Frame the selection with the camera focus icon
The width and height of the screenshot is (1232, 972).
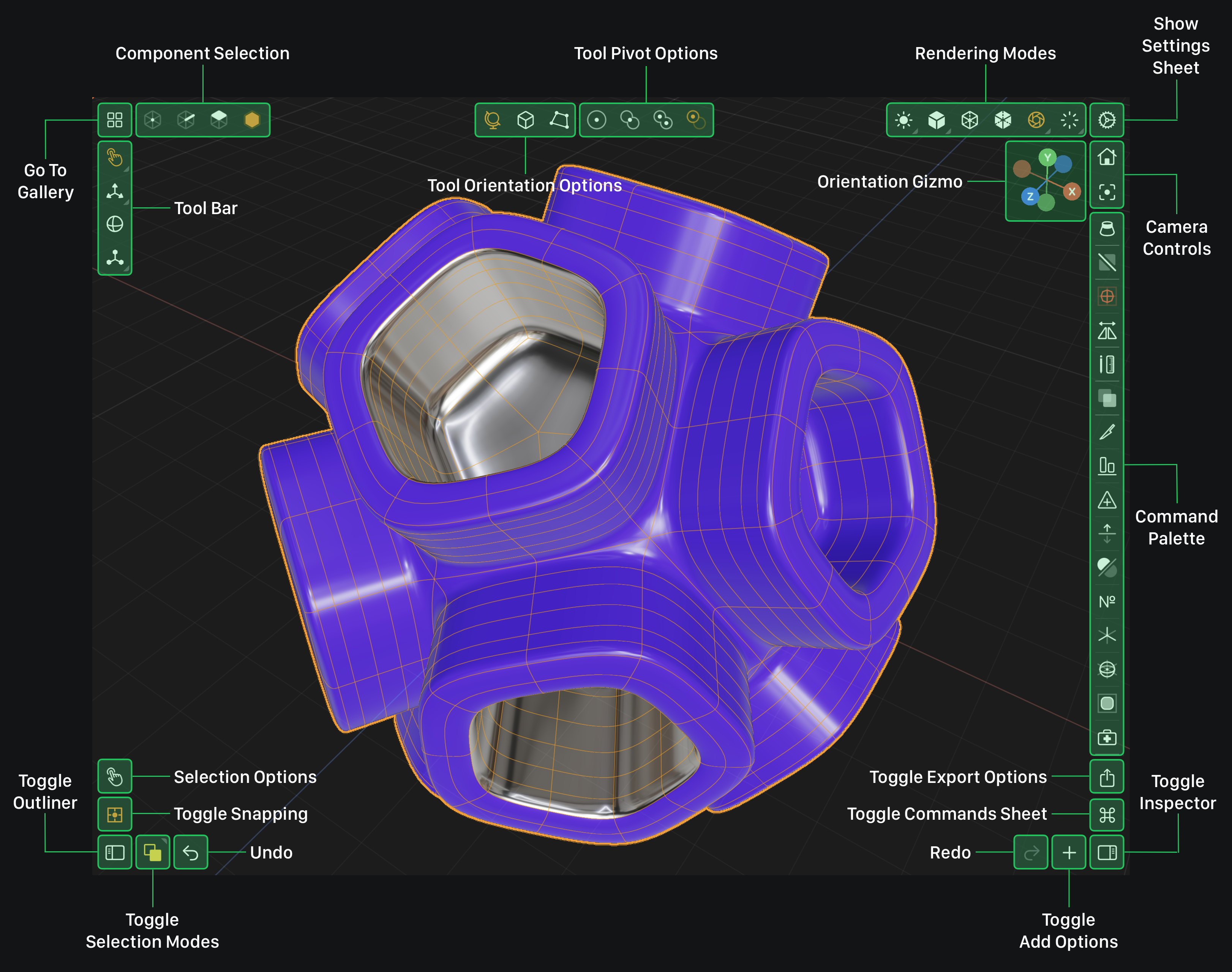tap(1107, 193)
